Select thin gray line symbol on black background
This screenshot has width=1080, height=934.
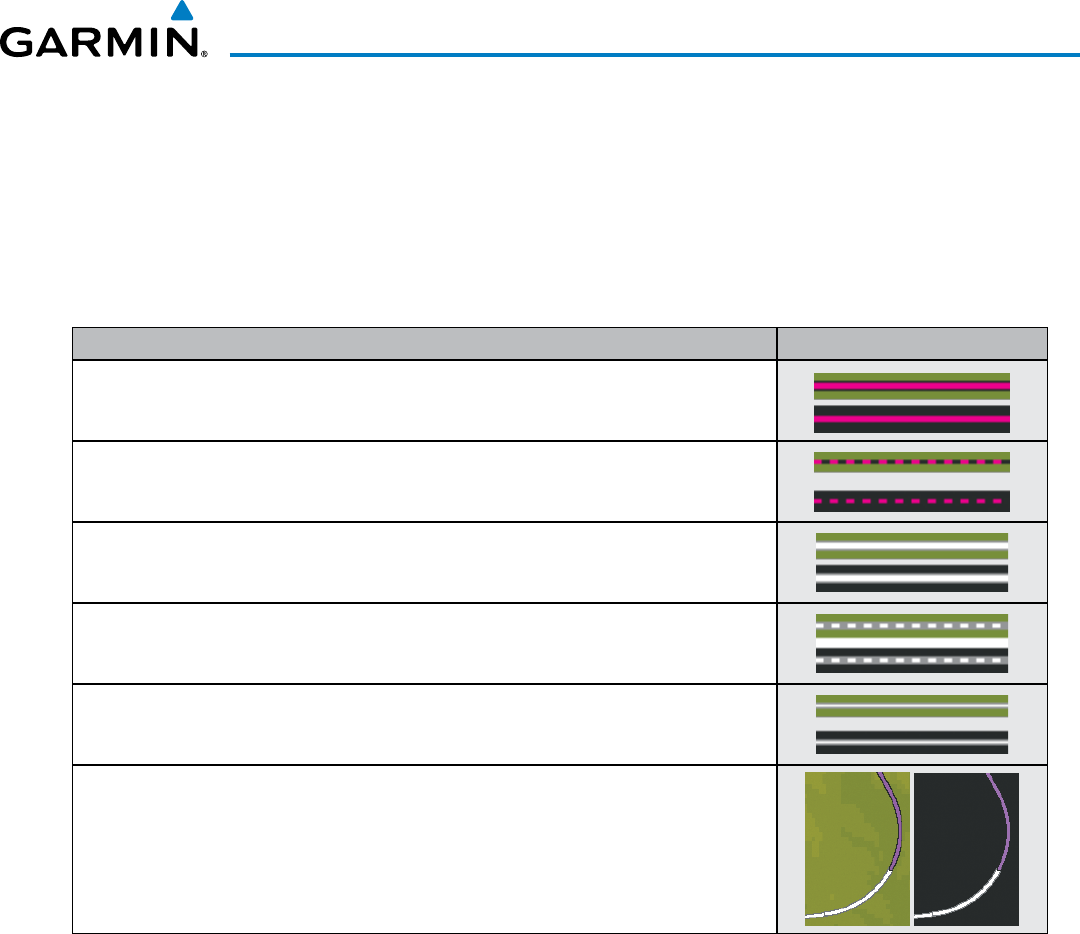(x=911, y=742)
